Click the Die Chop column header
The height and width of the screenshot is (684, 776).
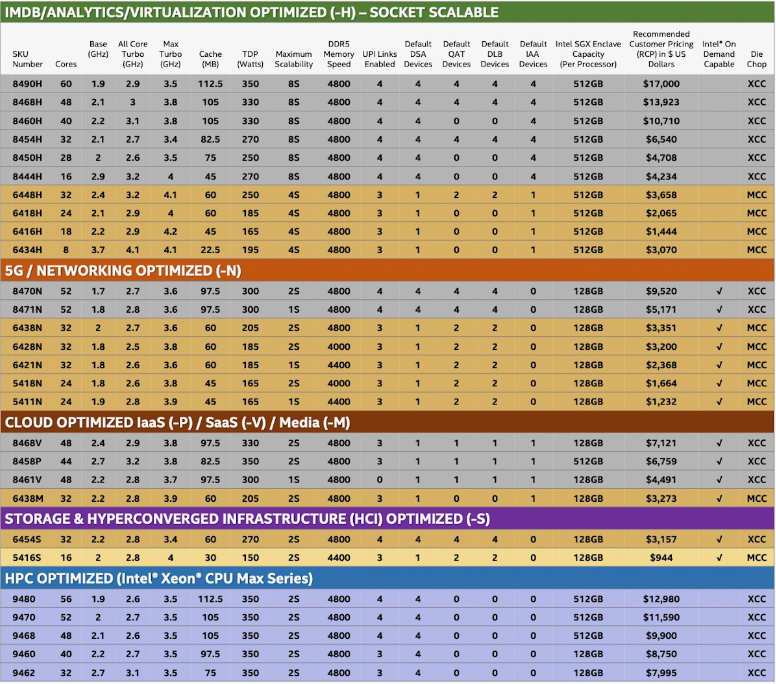point(757,59)
